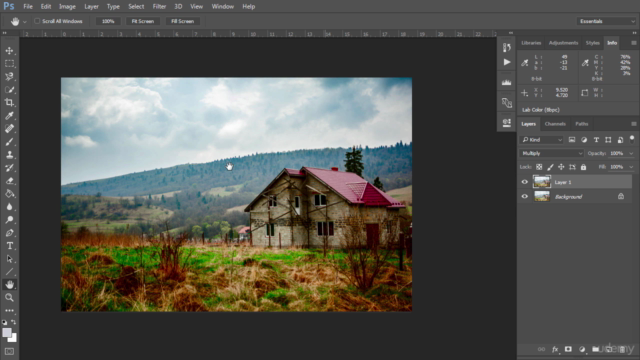Select the Paint Bucket tool
Screen dimensions: 640x360
click(x=9, y=194)
